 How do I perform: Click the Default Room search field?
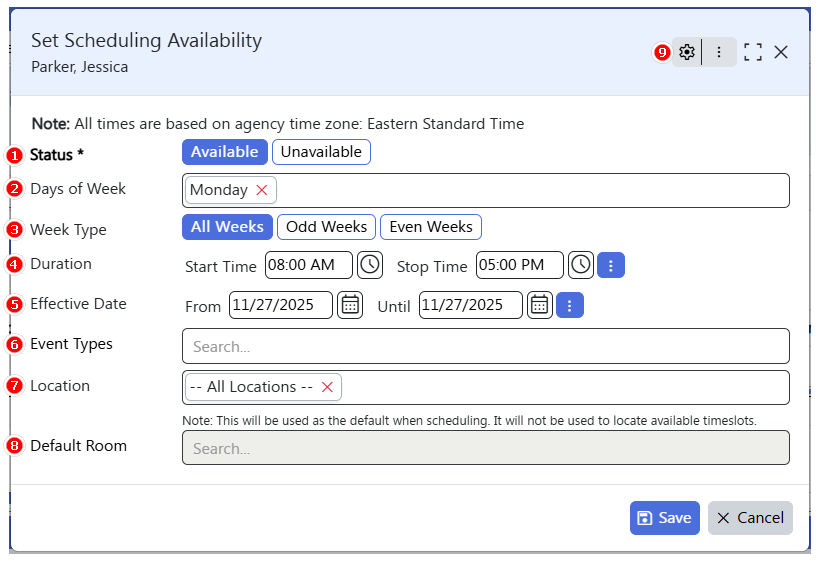pos(486,448)
